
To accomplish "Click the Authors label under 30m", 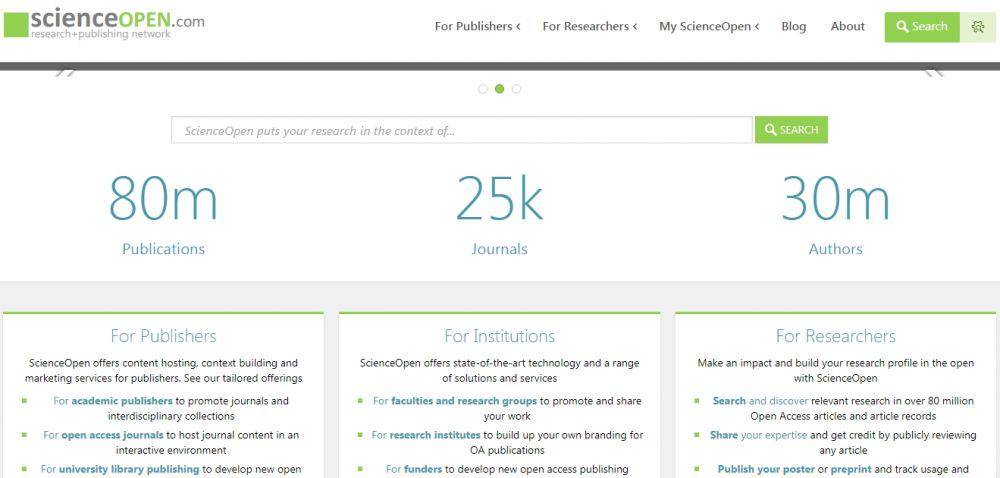I will click(x=835, y=249).
